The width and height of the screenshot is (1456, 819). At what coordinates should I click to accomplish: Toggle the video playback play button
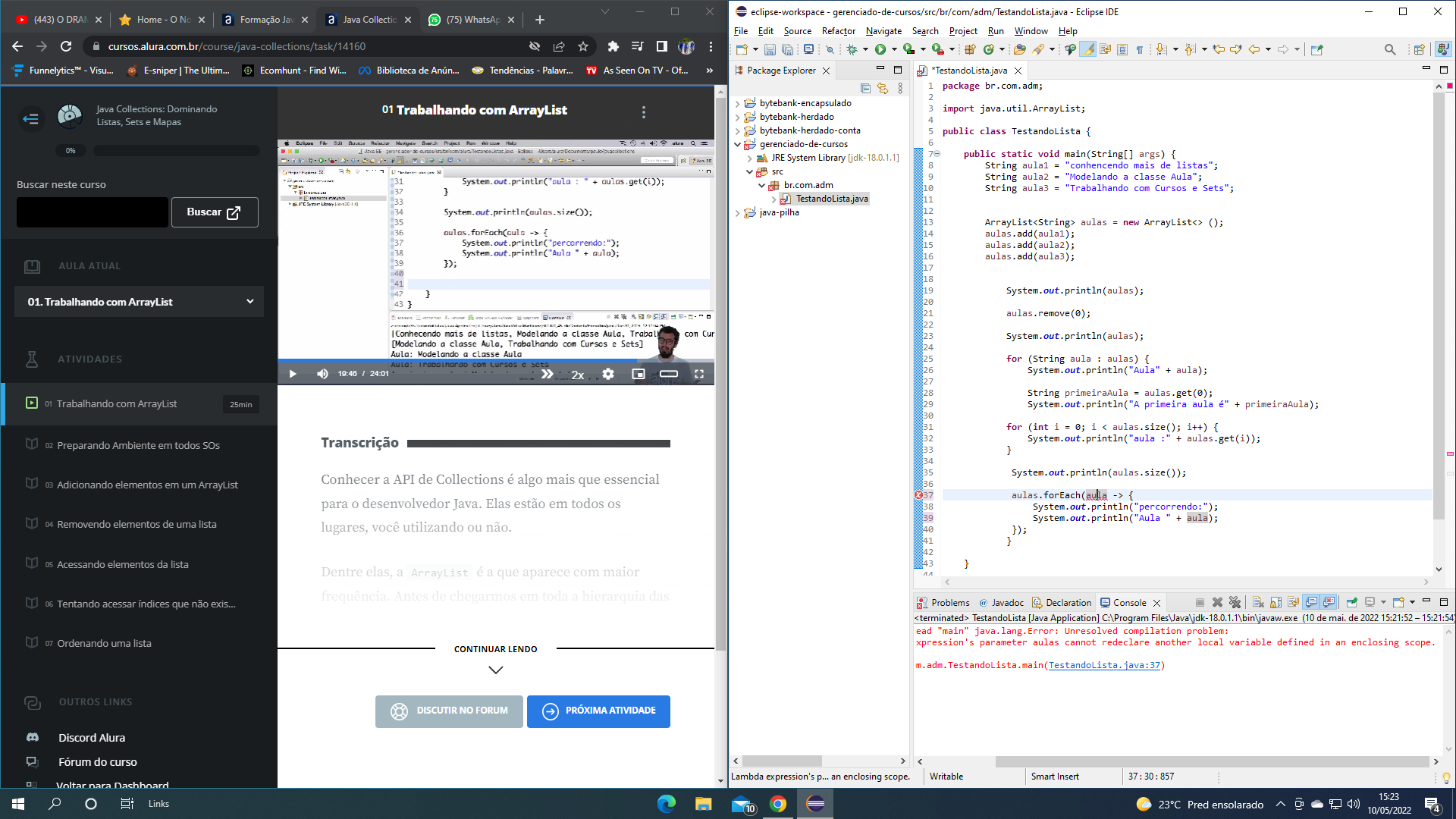coord(291,374)
